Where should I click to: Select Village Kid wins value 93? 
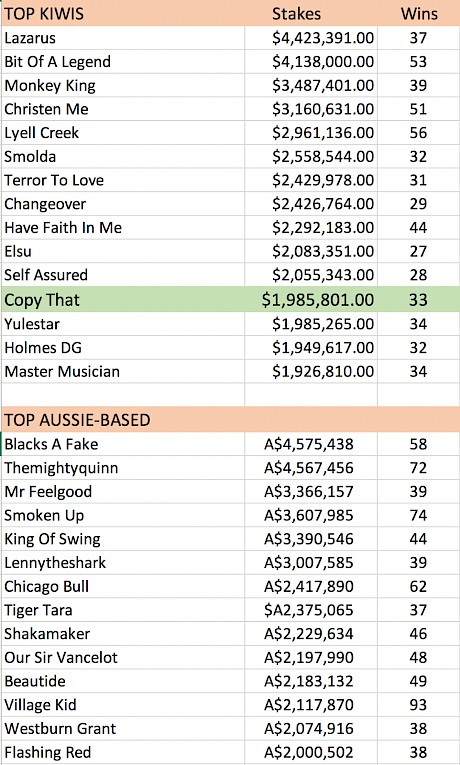tap(419, 705)
